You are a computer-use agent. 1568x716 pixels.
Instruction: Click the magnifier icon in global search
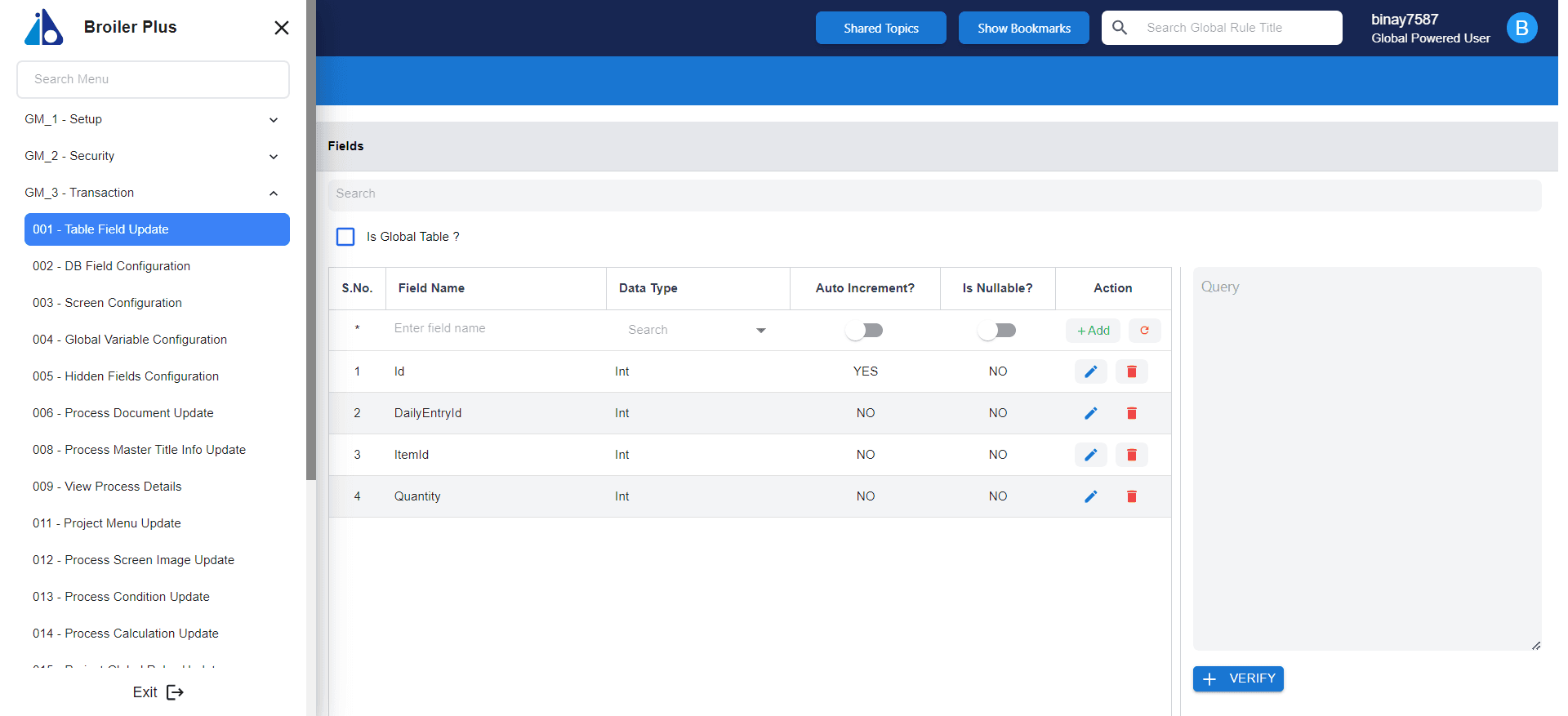1120,28
